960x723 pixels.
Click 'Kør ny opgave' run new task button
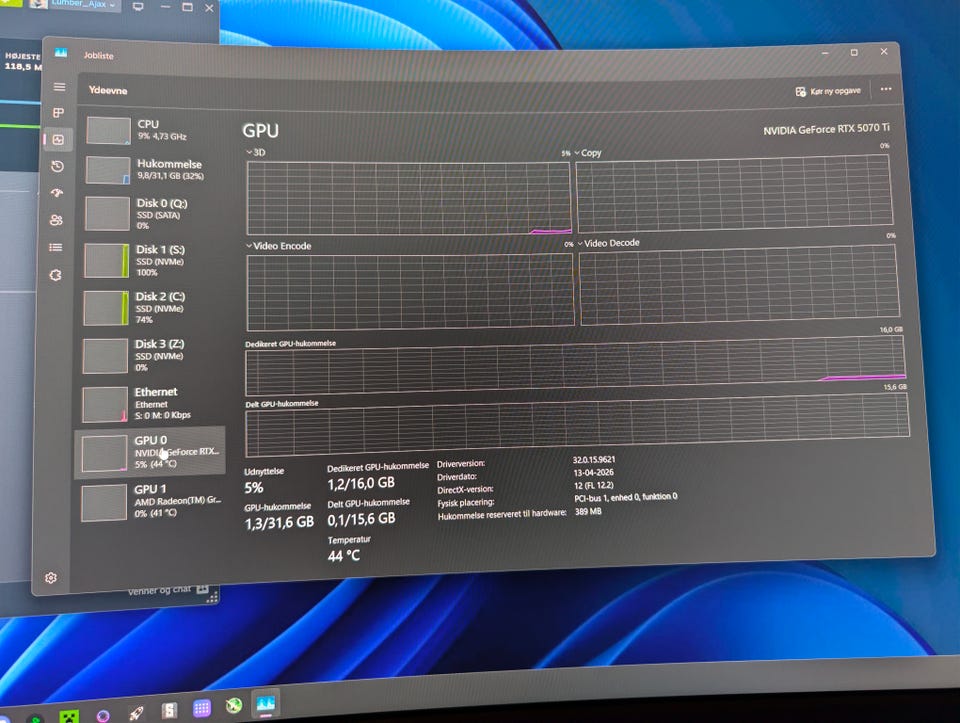(x=828, y=91)
